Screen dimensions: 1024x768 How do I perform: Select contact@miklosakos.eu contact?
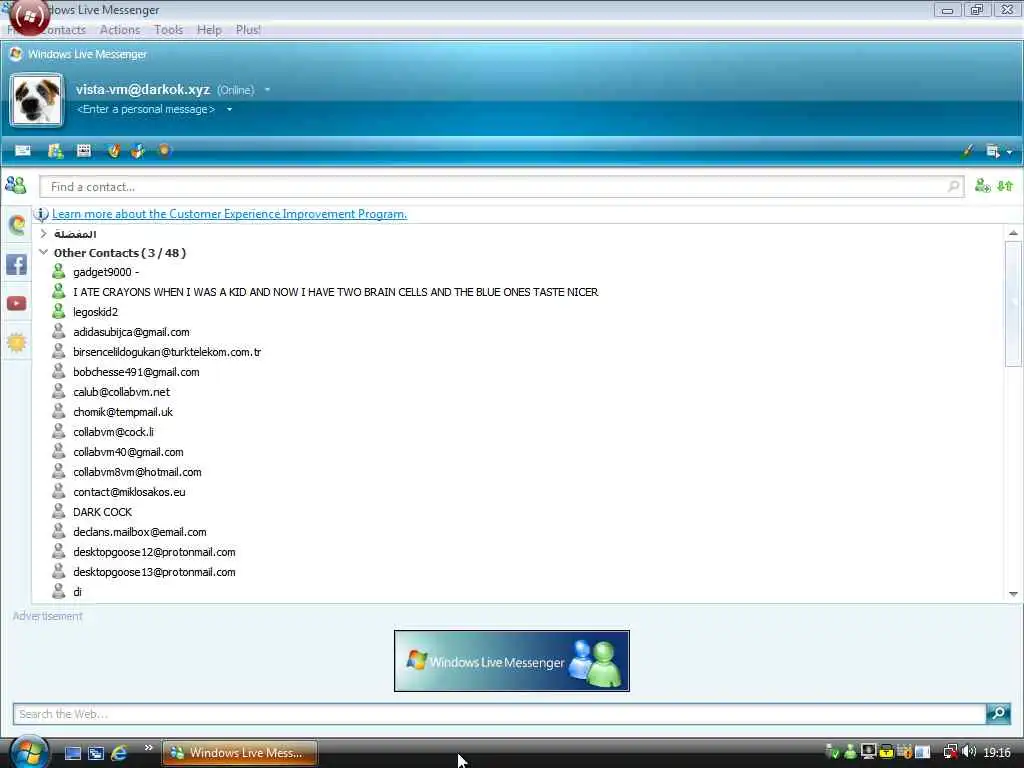pos(129,492)
